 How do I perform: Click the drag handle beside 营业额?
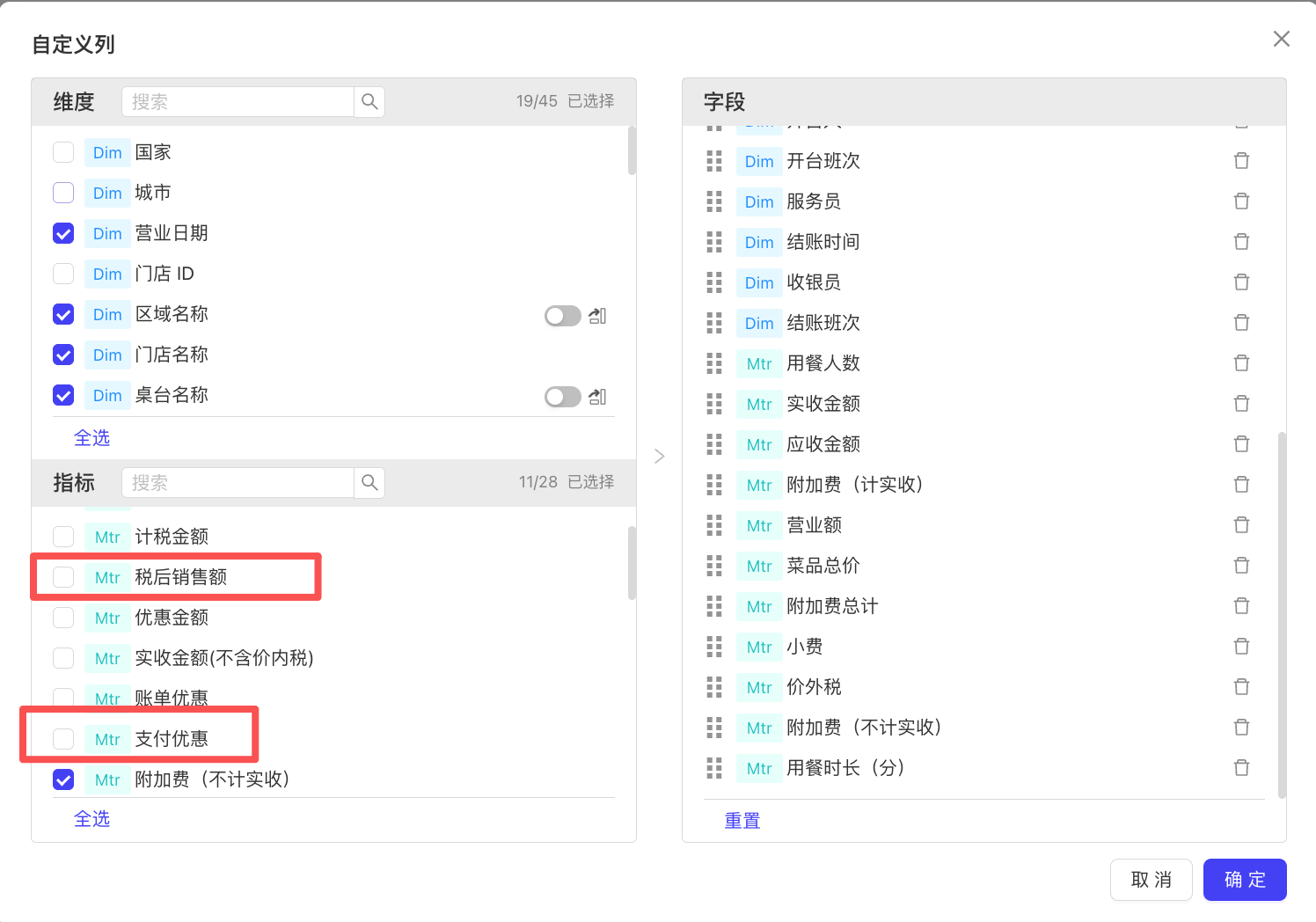coord(714,525)
